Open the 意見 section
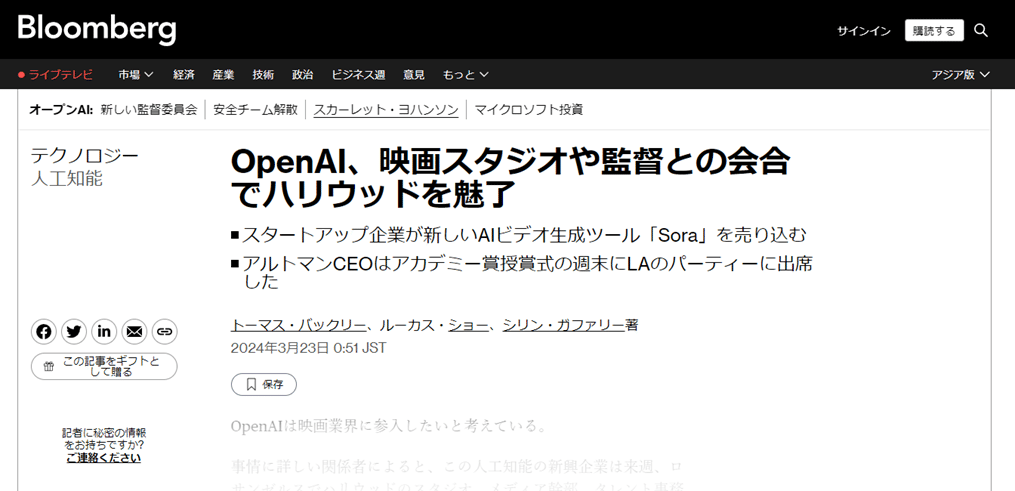Screen dimensions: 1015x491 point(414,74)
